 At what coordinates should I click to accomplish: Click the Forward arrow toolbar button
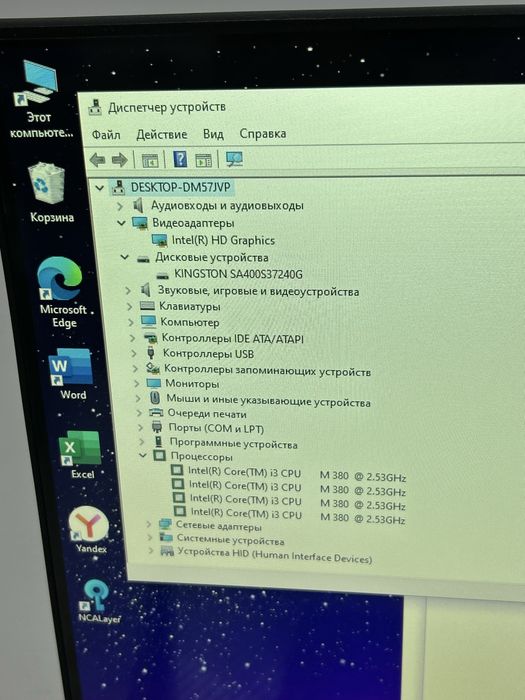point(119,160)
